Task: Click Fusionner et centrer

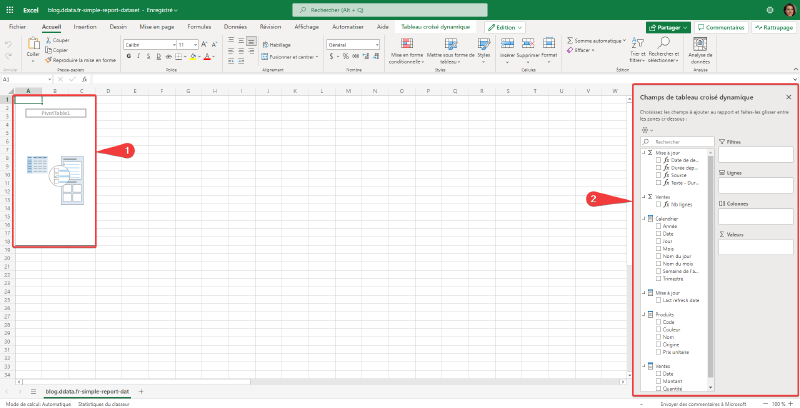Action: click(x=289, y=57)
